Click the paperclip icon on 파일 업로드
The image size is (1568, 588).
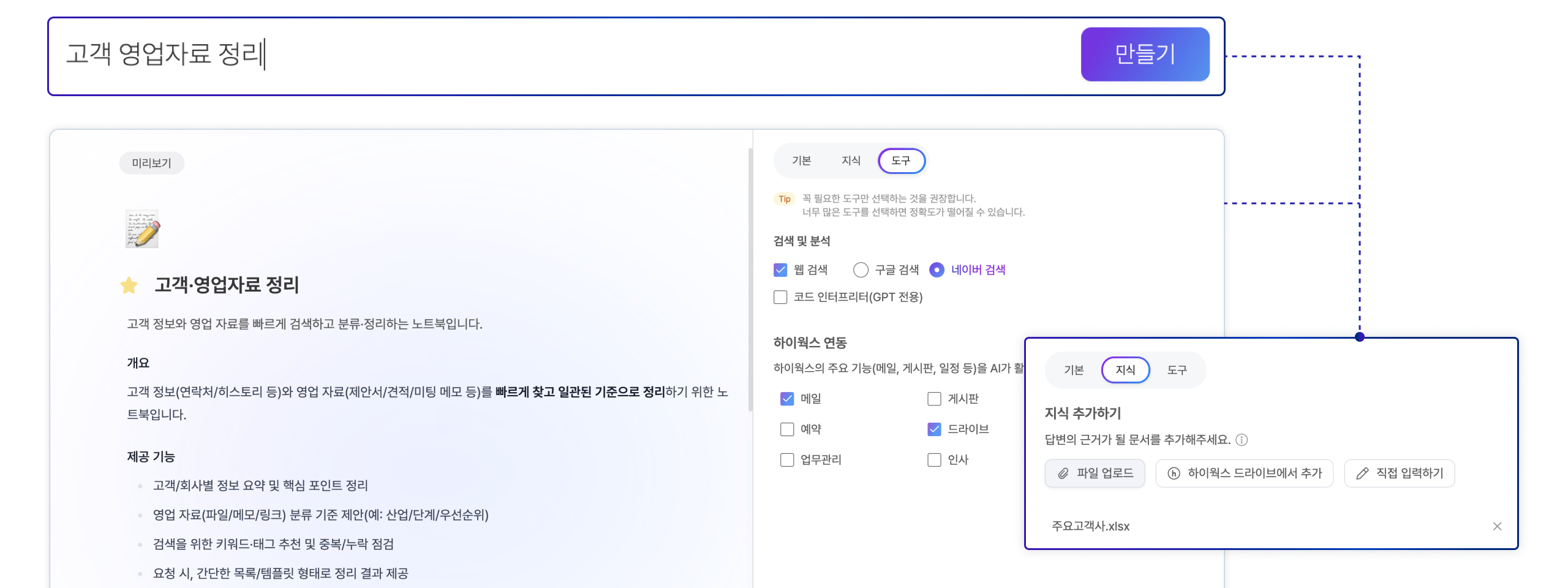pyautogui.click(x=1063, y=473)
